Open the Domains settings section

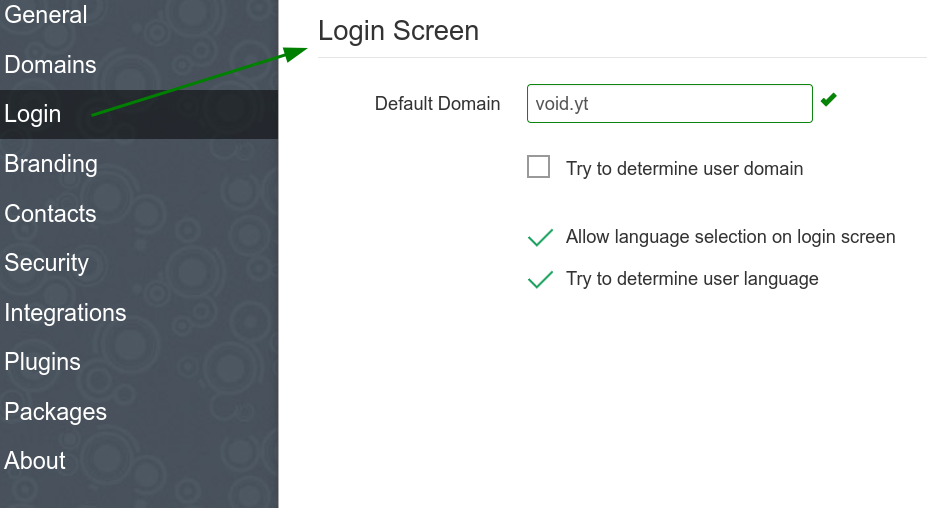[50, 64]
